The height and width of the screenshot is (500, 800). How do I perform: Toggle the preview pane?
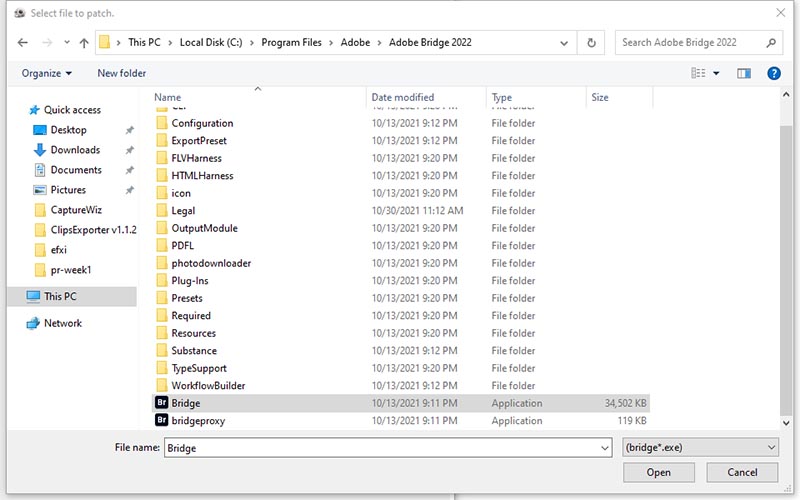pyautogui.click(x=744, y=73)
